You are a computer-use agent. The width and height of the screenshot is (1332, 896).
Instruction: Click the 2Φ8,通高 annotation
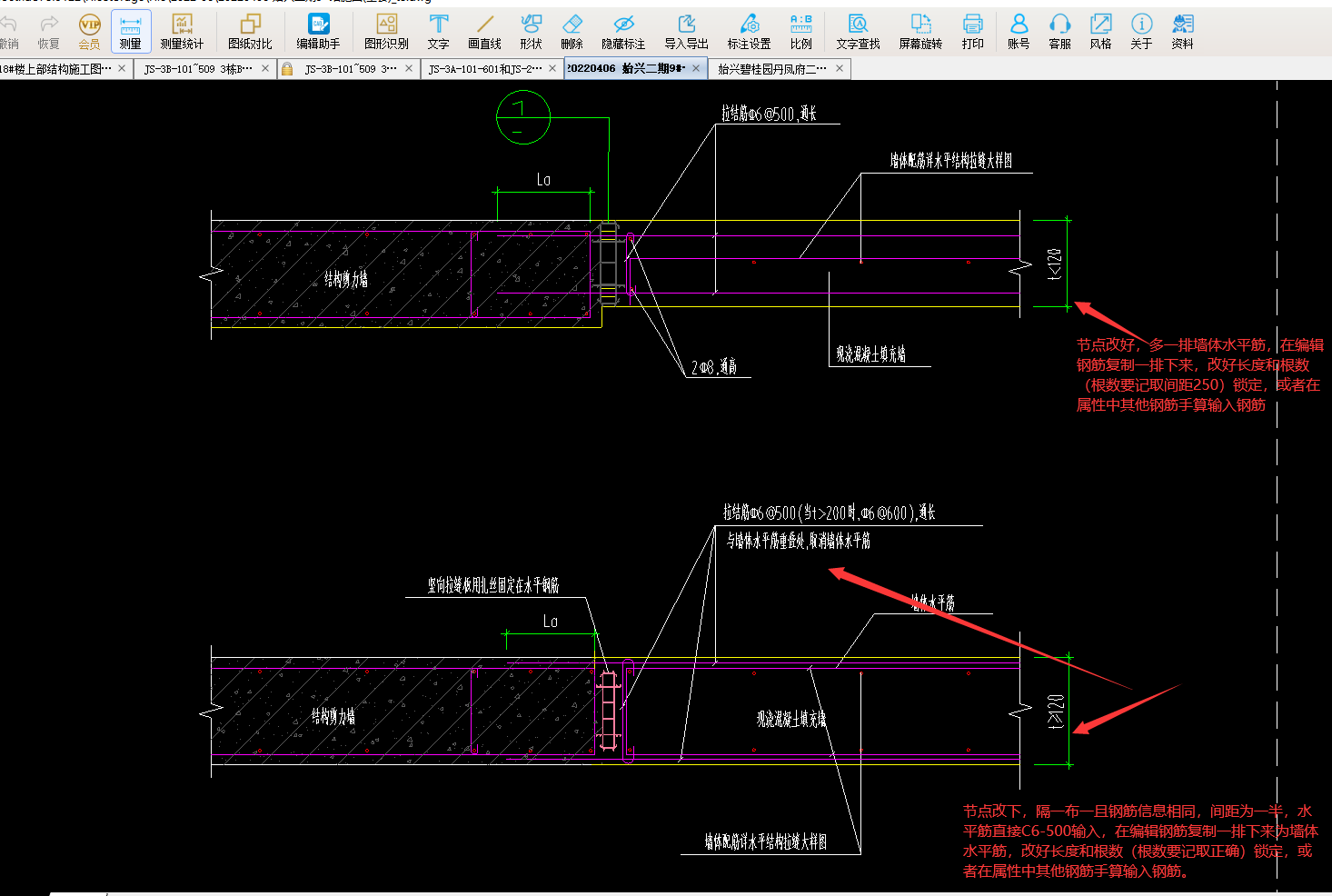714,367
